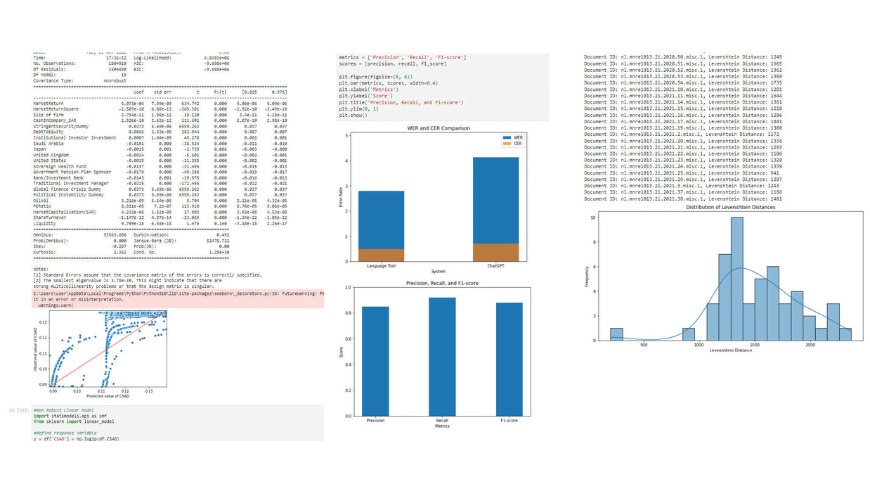870x493 pixels.
Task: Click the 'Precision, Recall, and F1-score' chart title
Action: 435,281
